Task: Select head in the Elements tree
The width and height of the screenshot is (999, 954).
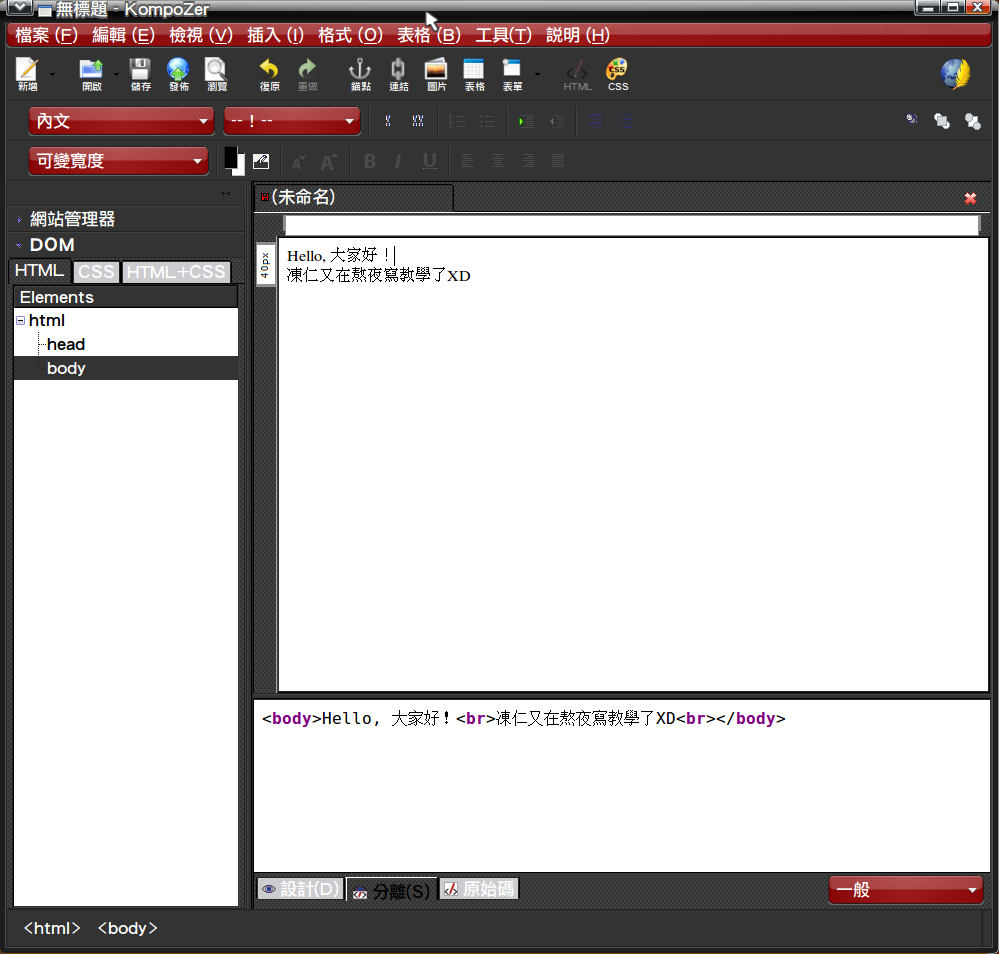Action: pos(66,345)
